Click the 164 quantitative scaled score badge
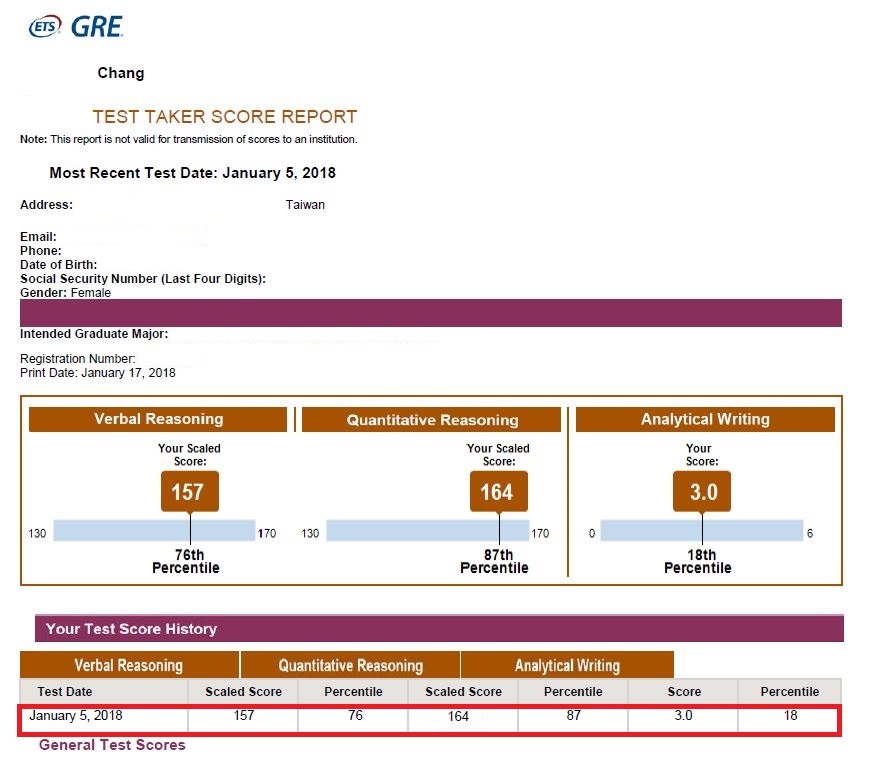Screen dimensions: 875x757 click(x=499, y=491)
